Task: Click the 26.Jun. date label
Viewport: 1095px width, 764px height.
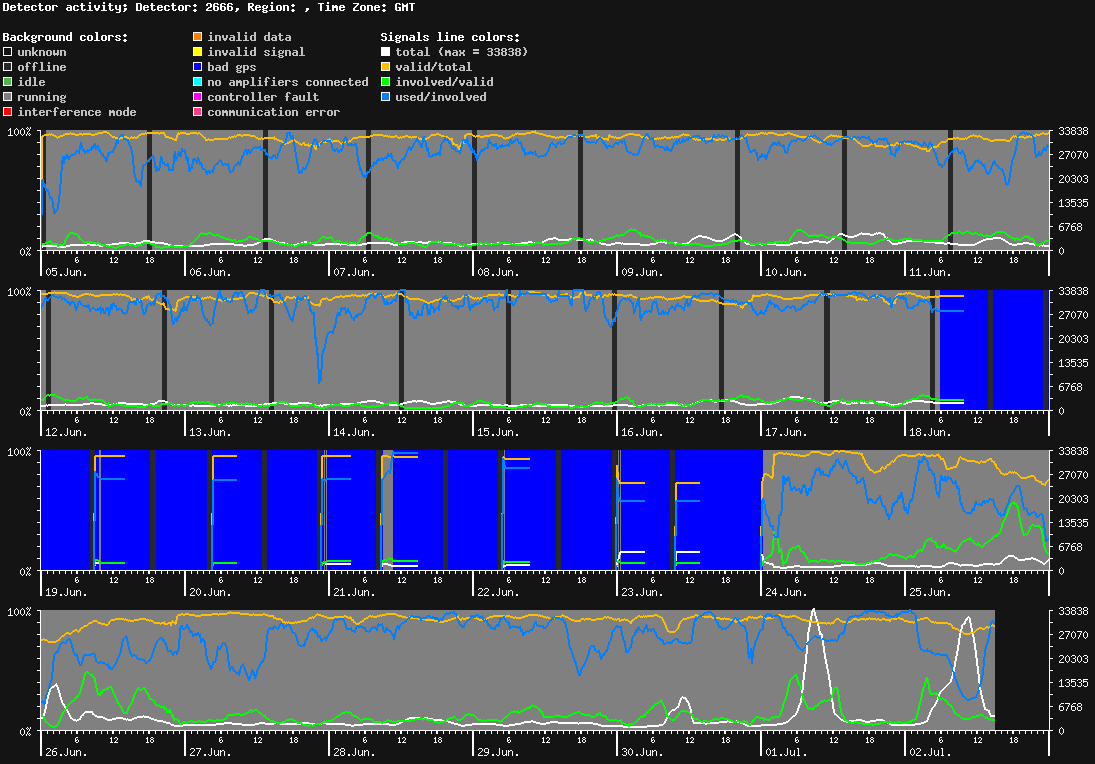Action: point(66,752)
